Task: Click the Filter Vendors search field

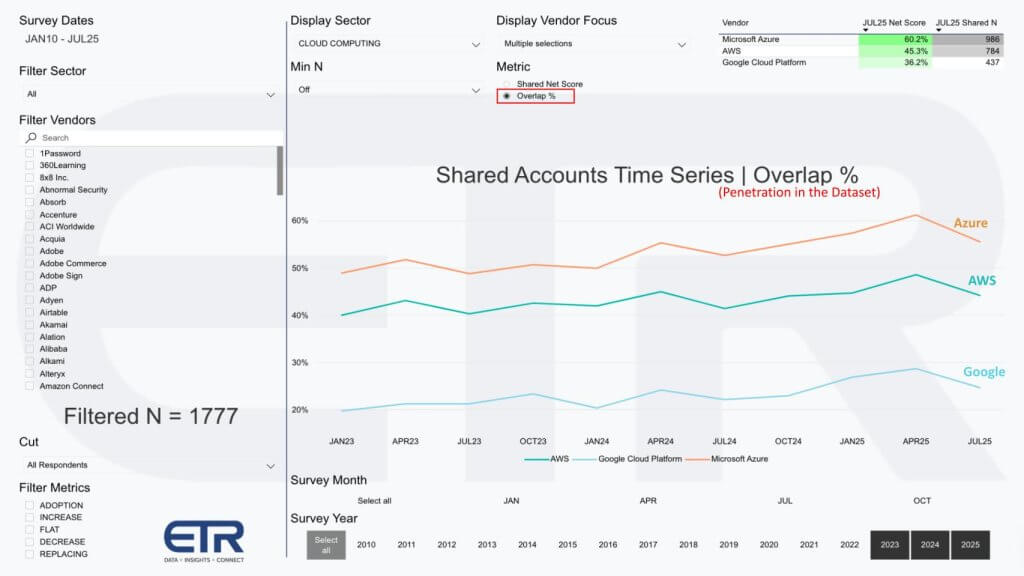Action: click(x=152, y=138)
